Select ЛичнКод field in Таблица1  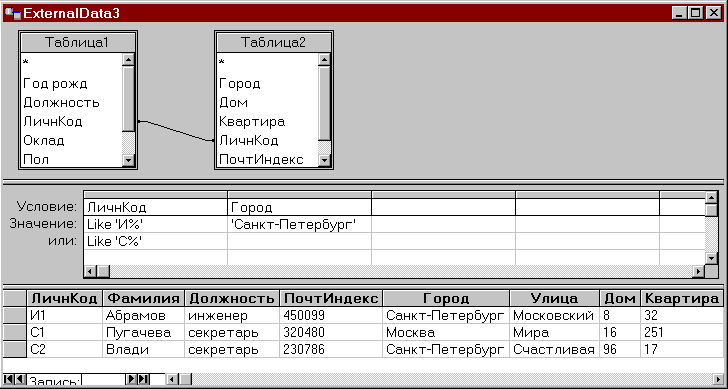(x=72, y=122)
